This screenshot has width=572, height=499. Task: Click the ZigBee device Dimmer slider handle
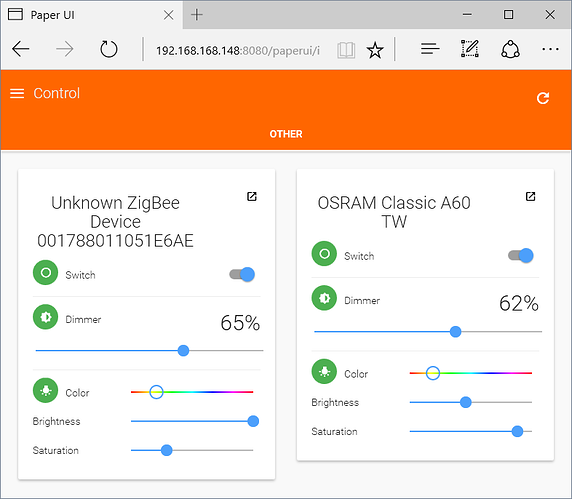point(183,351)
